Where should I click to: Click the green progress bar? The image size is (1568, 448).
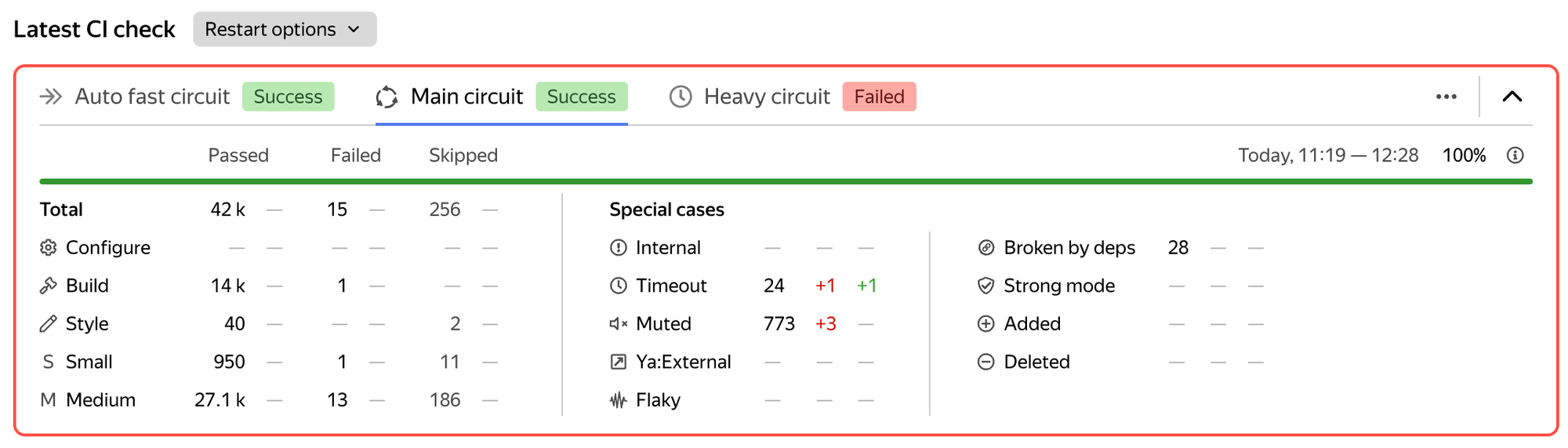tap(786, 181)
